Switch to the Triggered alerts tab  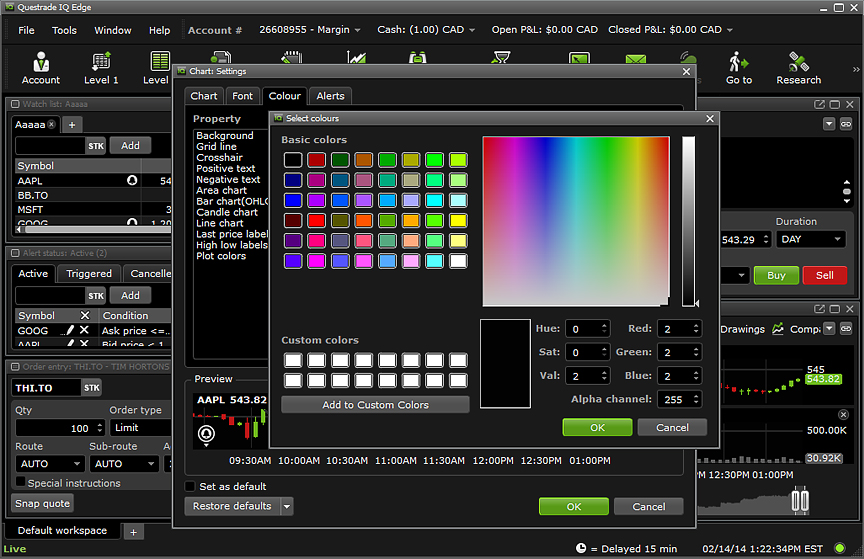click(x=89, y=273)
